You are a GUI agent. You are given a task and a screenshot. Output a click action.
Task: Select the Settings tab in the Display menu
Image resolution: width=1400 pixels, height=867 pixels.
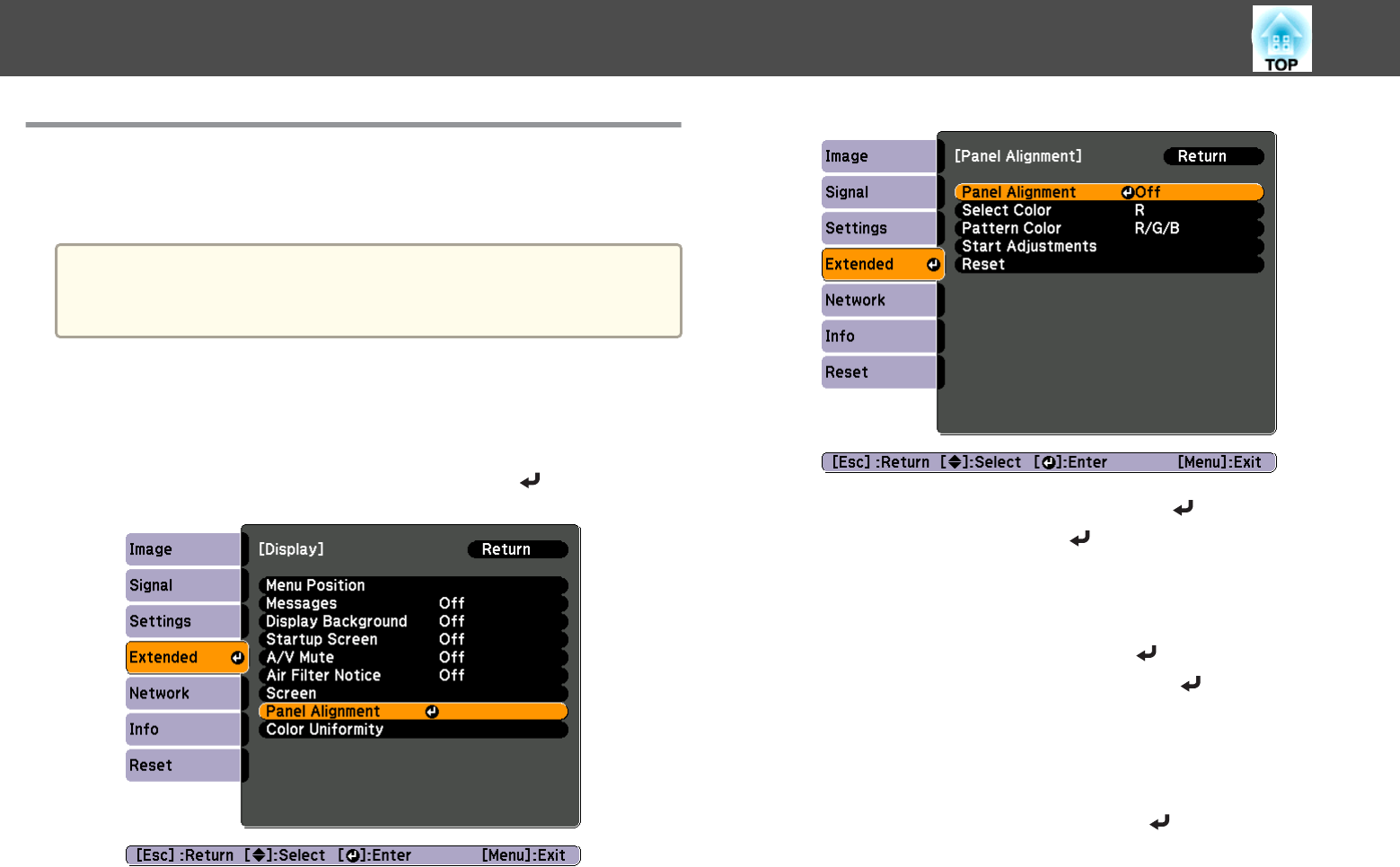coord(186,621)
